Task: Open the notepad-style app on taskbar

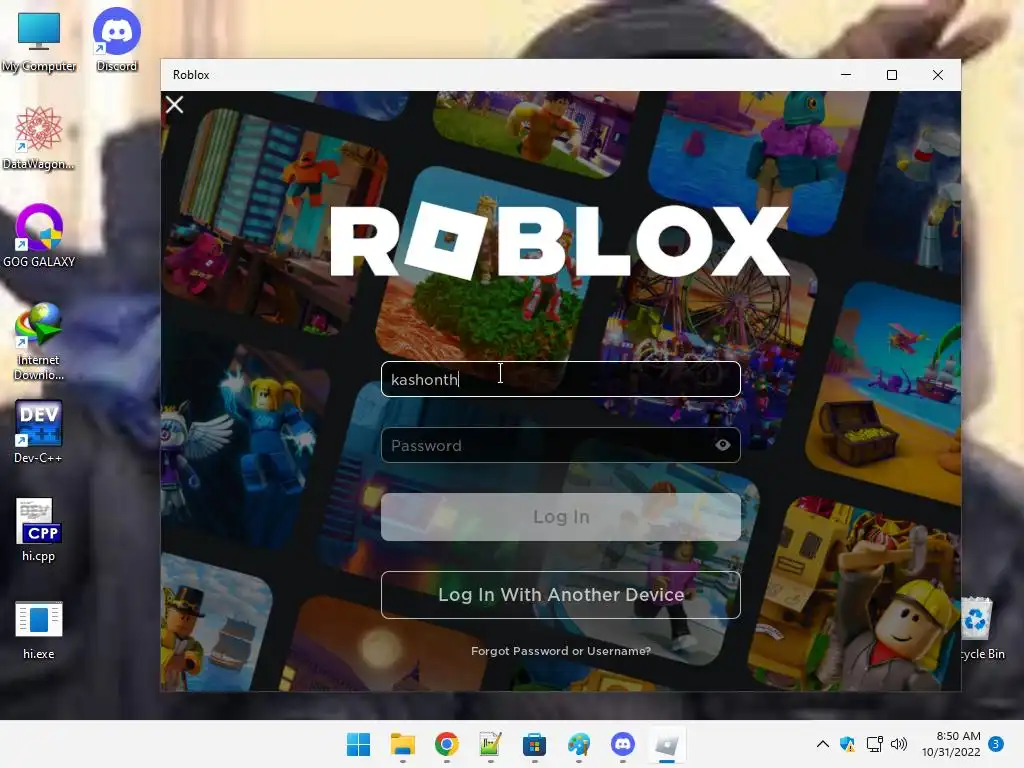Action: (490, 744)
